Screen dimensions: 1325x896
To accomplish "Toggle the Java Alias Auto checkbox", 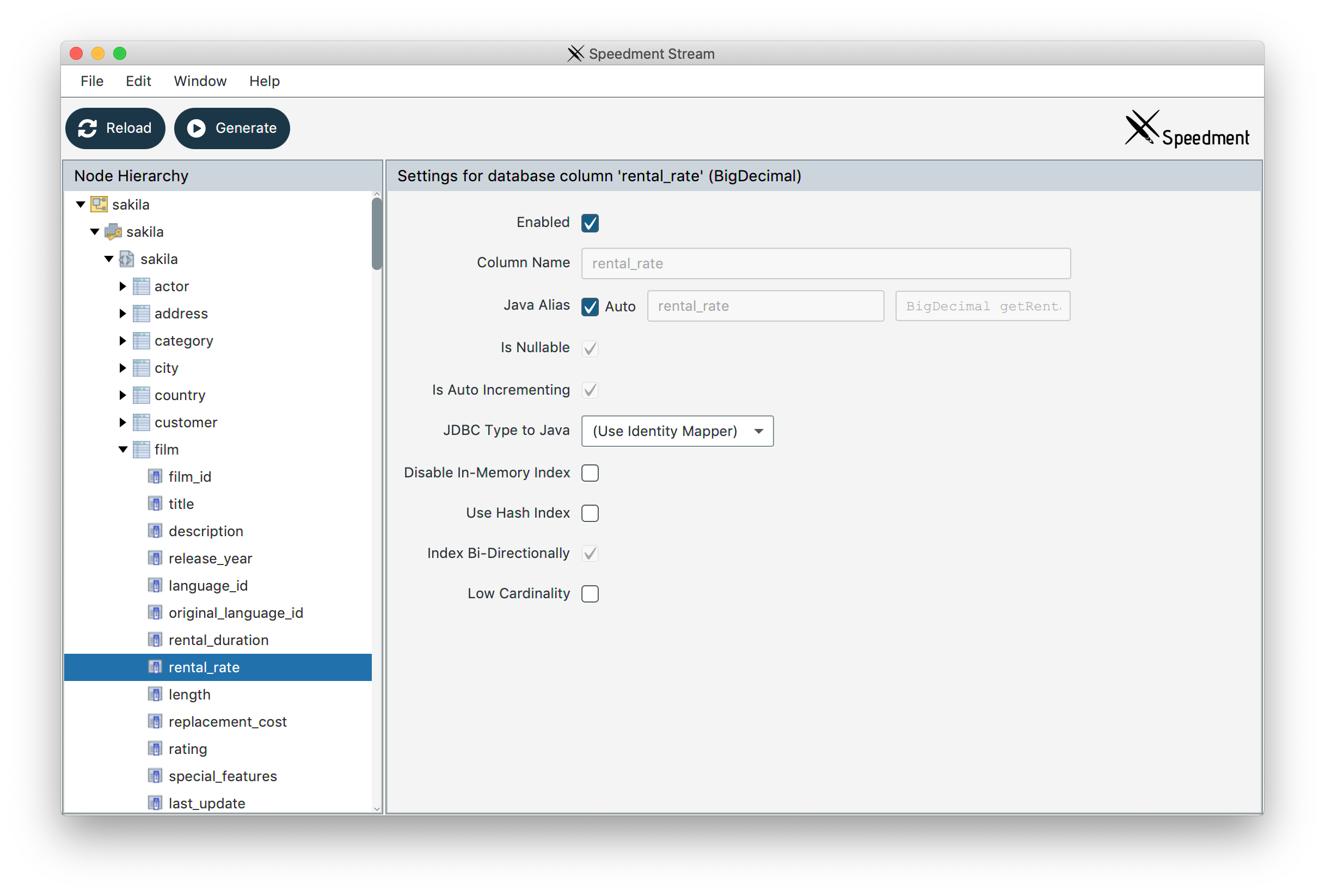I will tap(590, 306).
